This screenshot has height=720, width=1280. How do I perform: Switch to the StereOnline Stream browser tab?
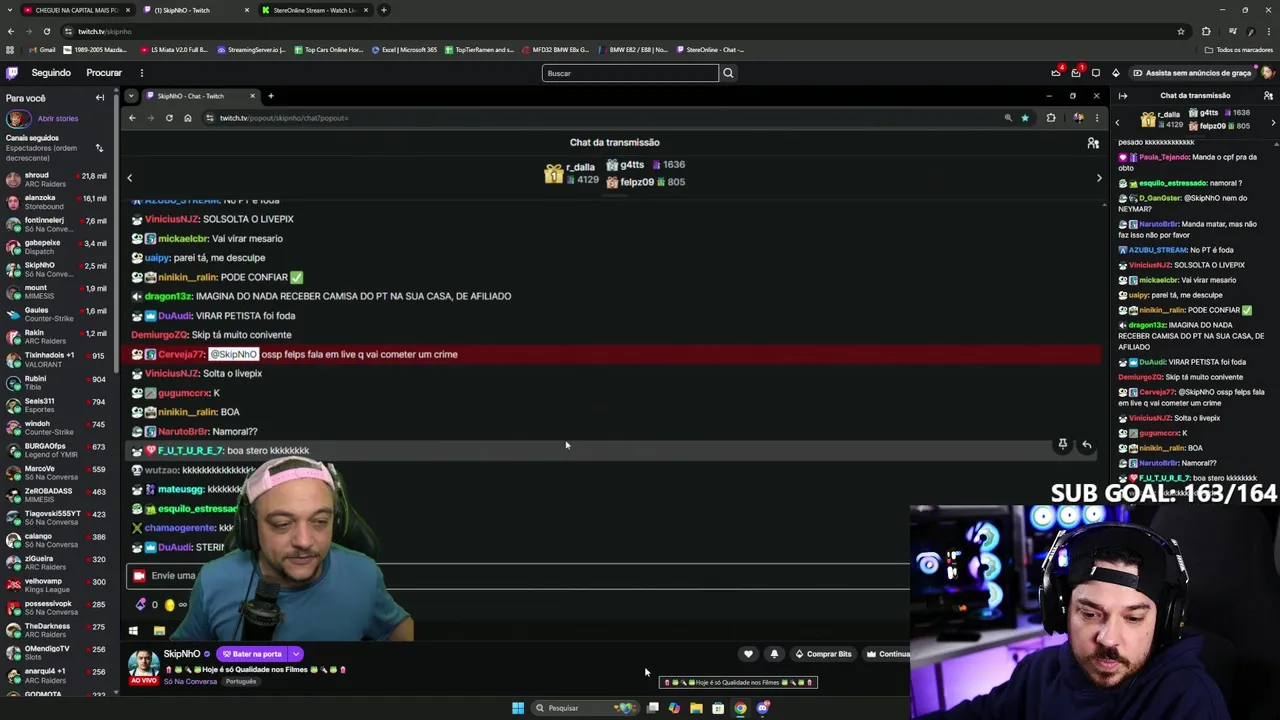pos(314,10)
